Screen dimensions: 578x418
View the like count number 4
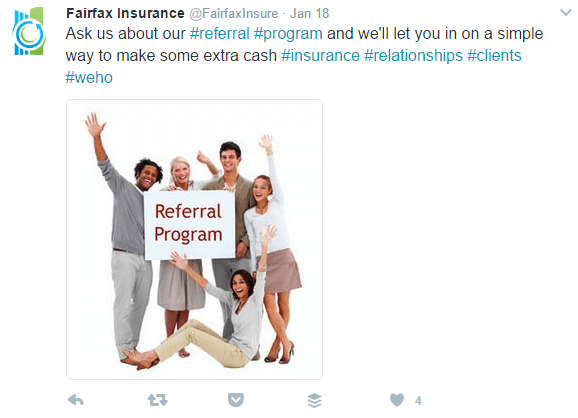[418, 401]
